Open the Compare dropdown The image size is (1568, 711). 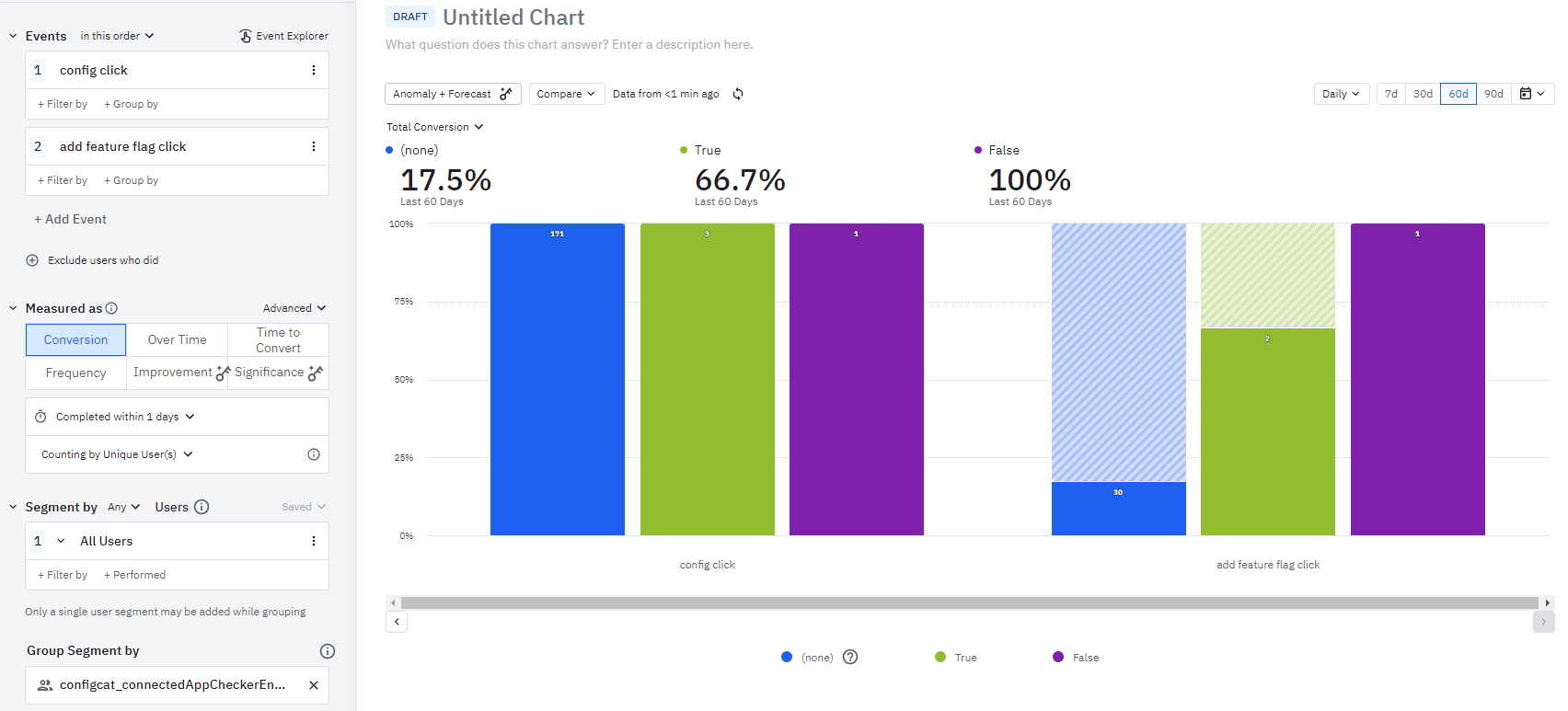(566, 94)
